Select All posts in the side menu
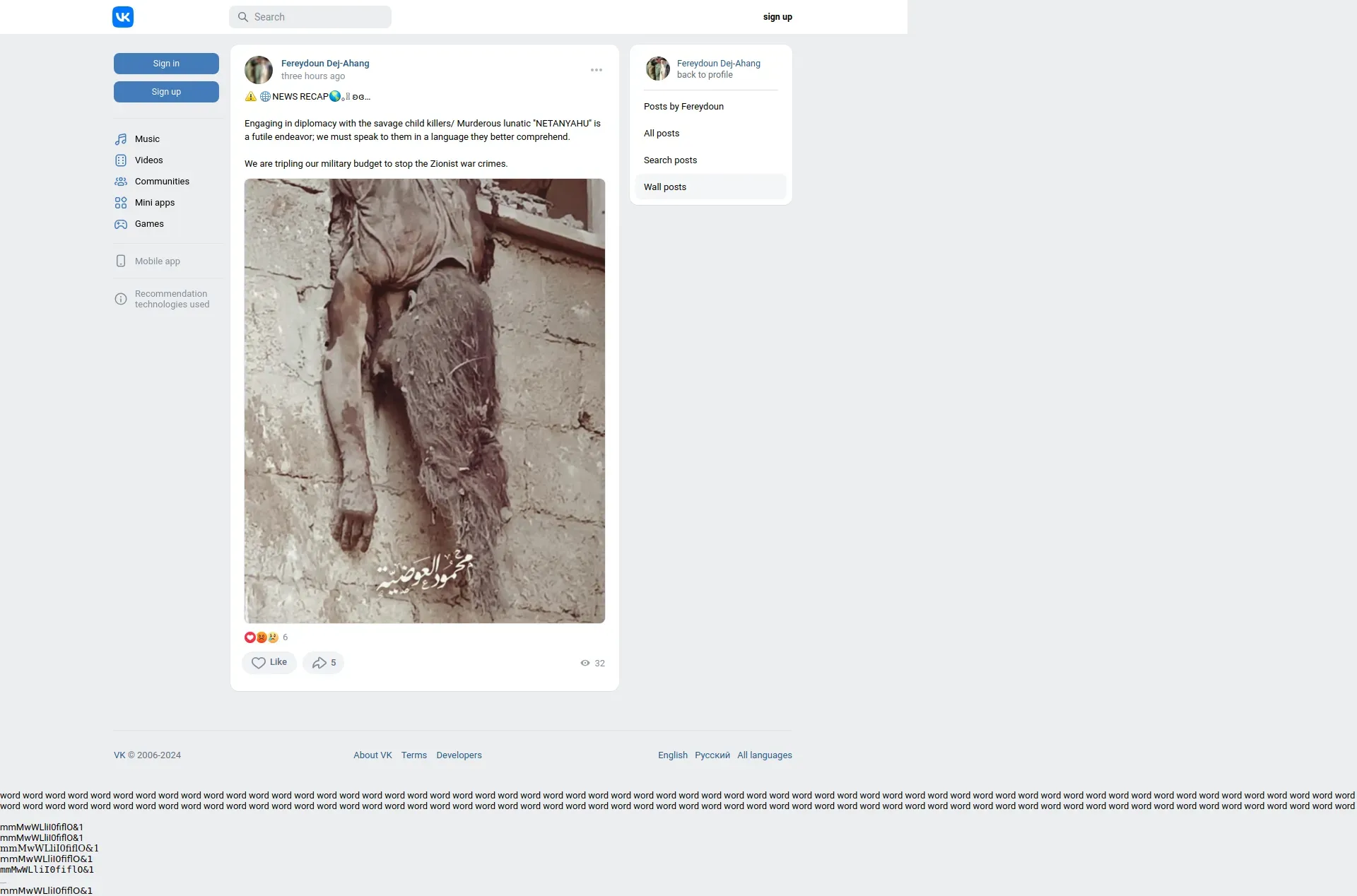The image size is (1357, 896). (661, 133)
